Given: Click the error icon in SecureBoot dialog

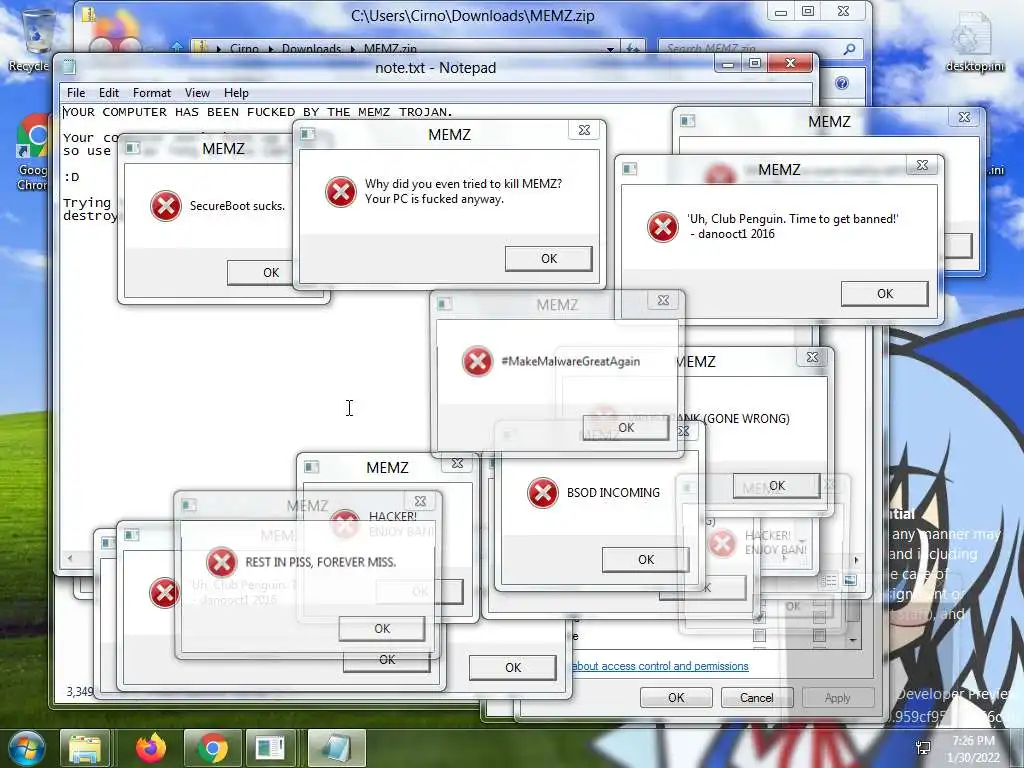Looking at the screenshot, I should pyautogui.click(x=165, y=206).
